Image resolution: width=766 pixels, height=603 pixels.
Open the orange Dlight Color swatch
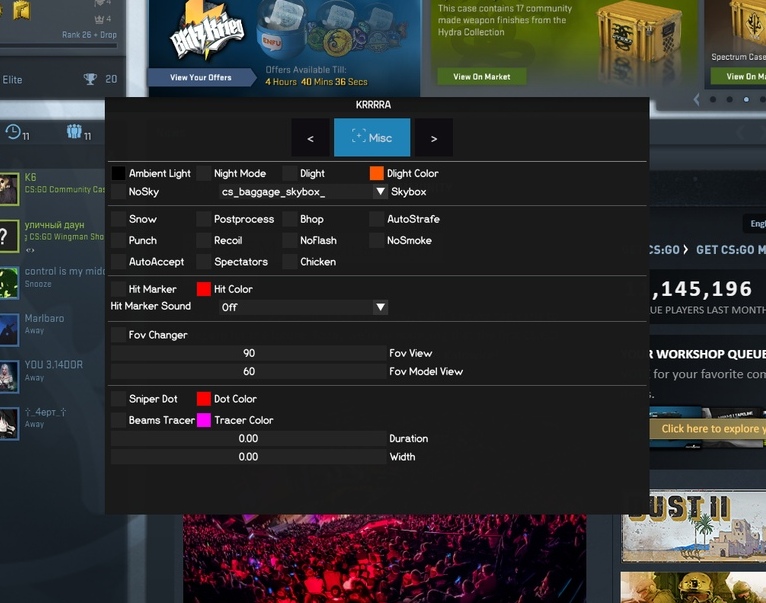[377, 173]
